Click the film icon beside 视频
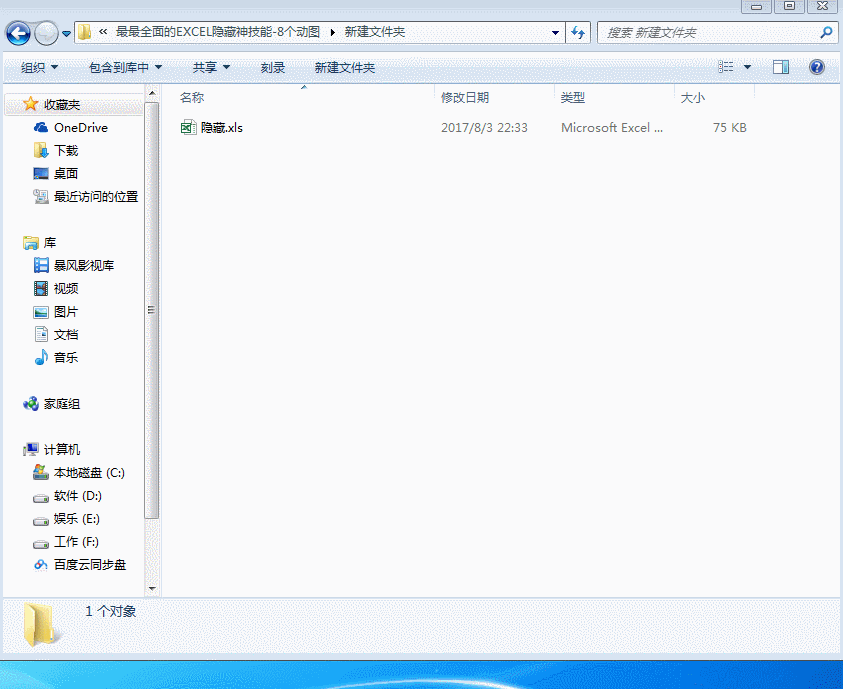The image size is (843, 689). [x=41, y=289]
